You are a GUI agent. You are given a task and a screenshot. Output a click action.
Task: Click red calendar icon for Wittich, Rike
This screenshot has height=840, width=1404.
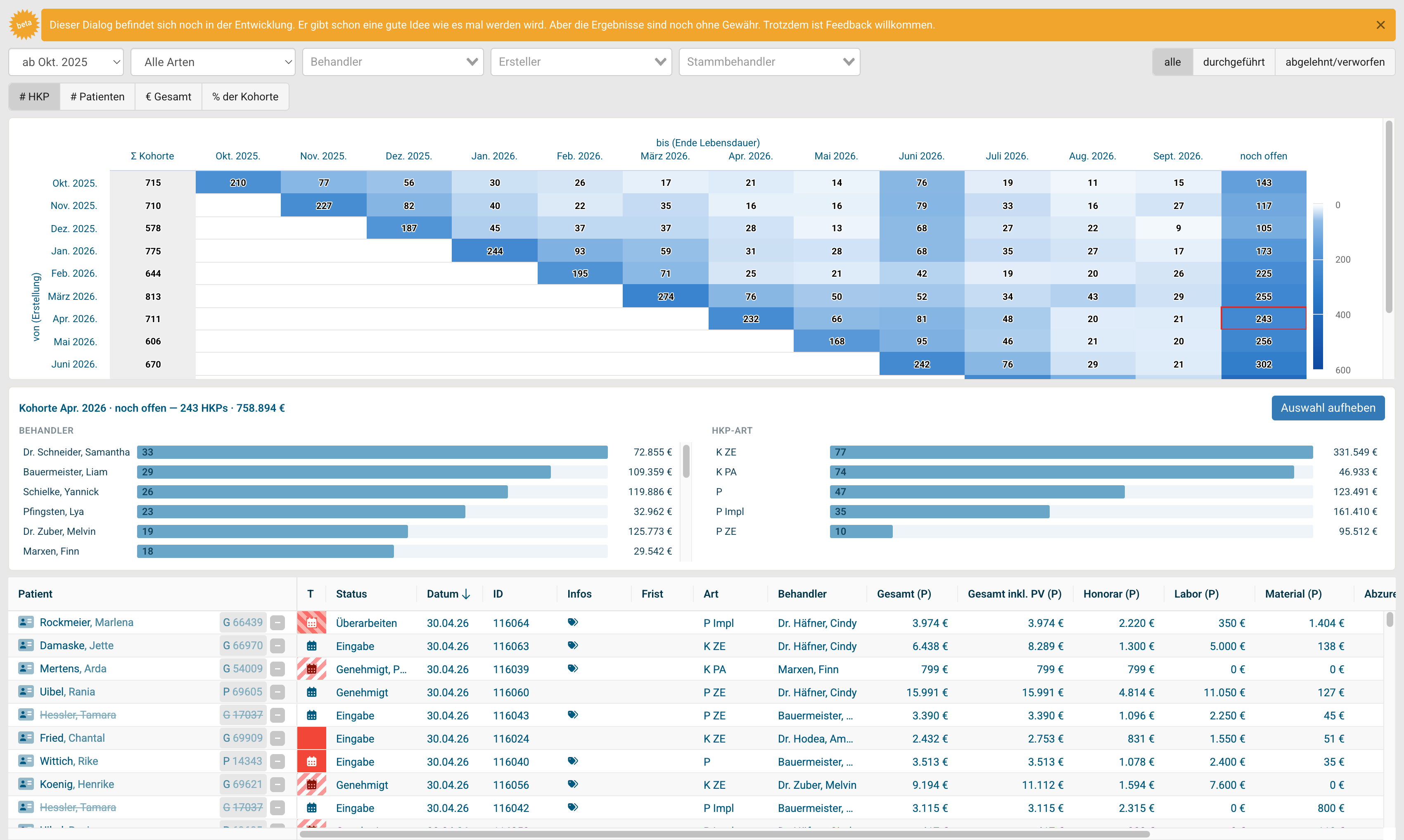click(x=311, y=761)
